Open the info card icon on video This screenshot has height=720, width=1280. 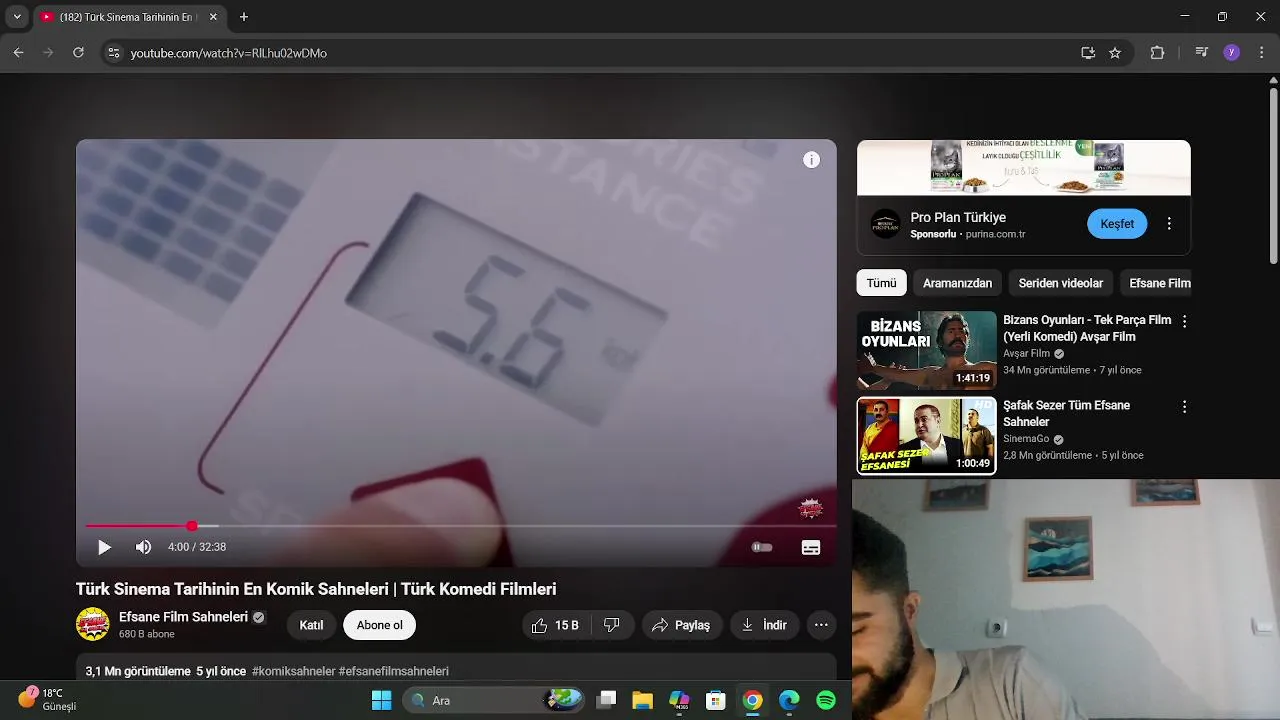(812, 160)
